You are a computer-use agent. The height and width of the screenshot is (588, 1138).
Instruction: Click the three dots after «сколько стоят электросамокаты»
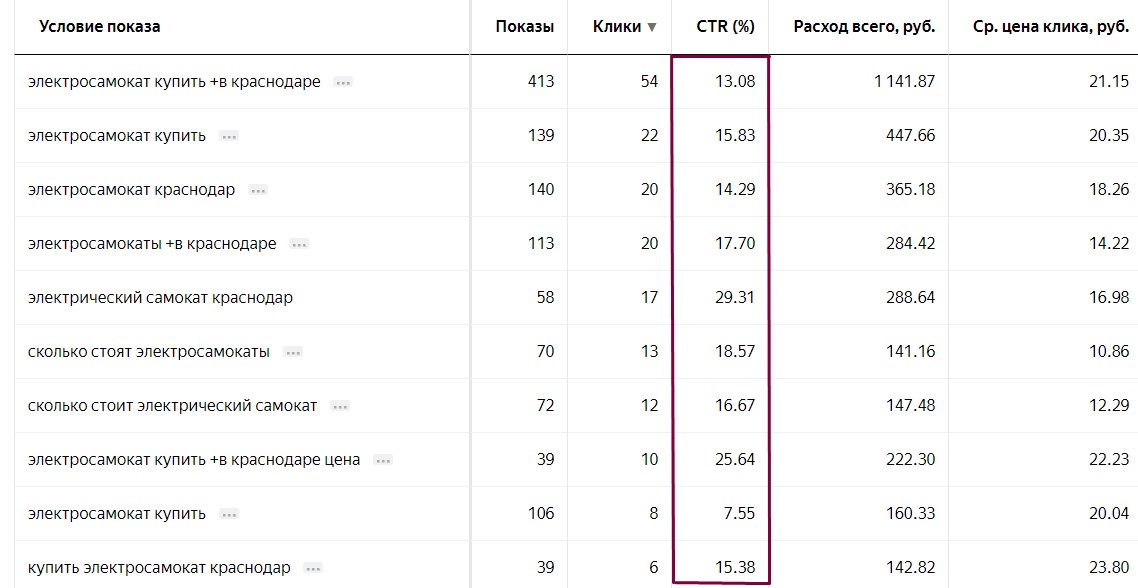pos(292,352)
